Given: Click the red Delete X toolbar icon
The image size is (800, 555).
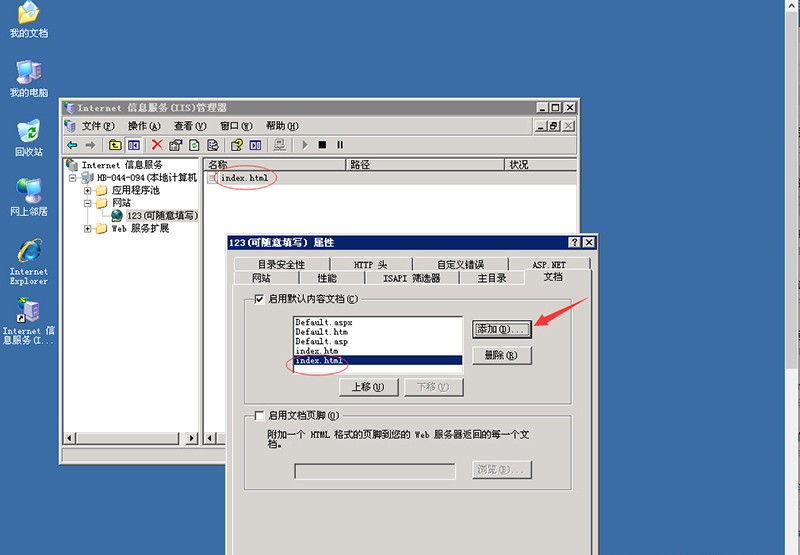Looking at the screenshot, I should point(156,145).
